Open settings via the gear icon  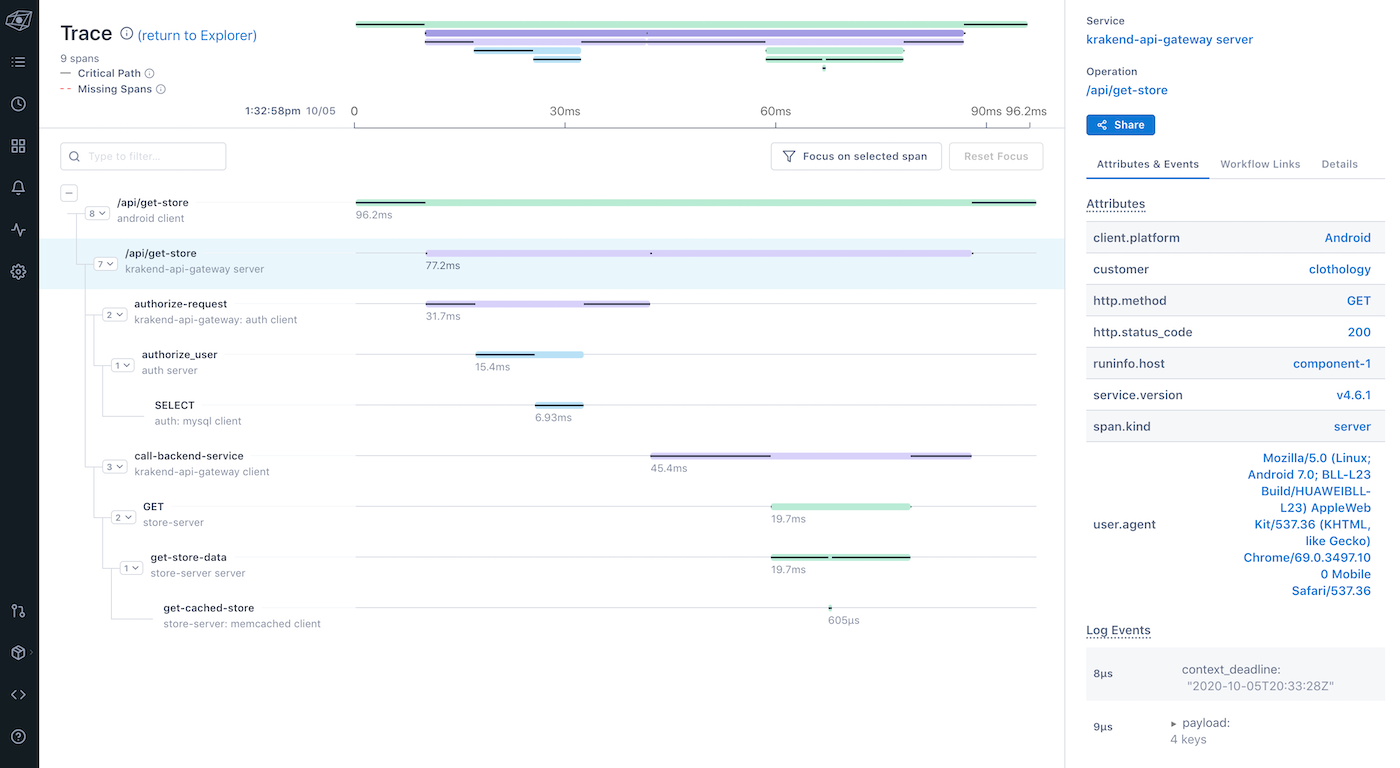pos(18,270)
